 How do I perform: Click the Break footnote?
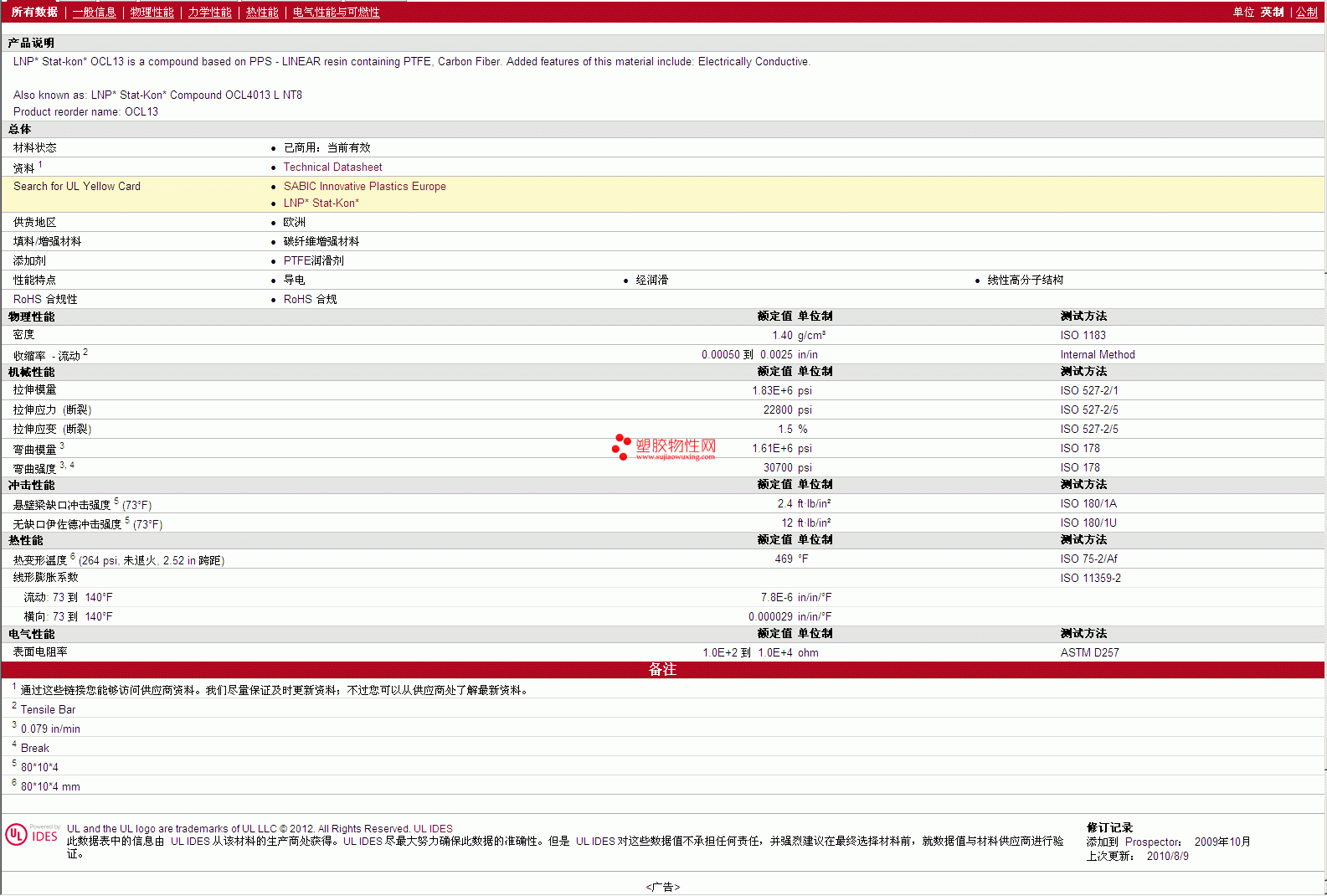pyautogui.click(x=34, y=748)
